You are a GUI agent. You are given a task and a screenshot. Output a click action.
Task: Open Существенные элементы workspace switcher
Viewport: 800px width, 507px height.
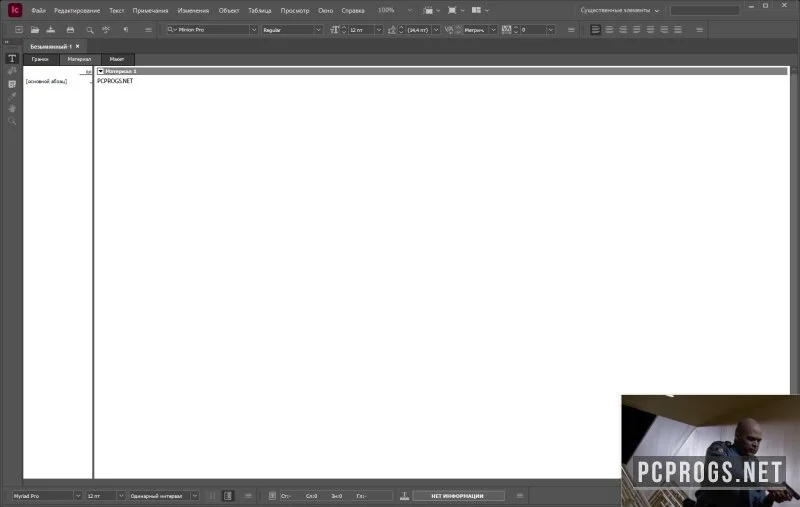(619, 10)
